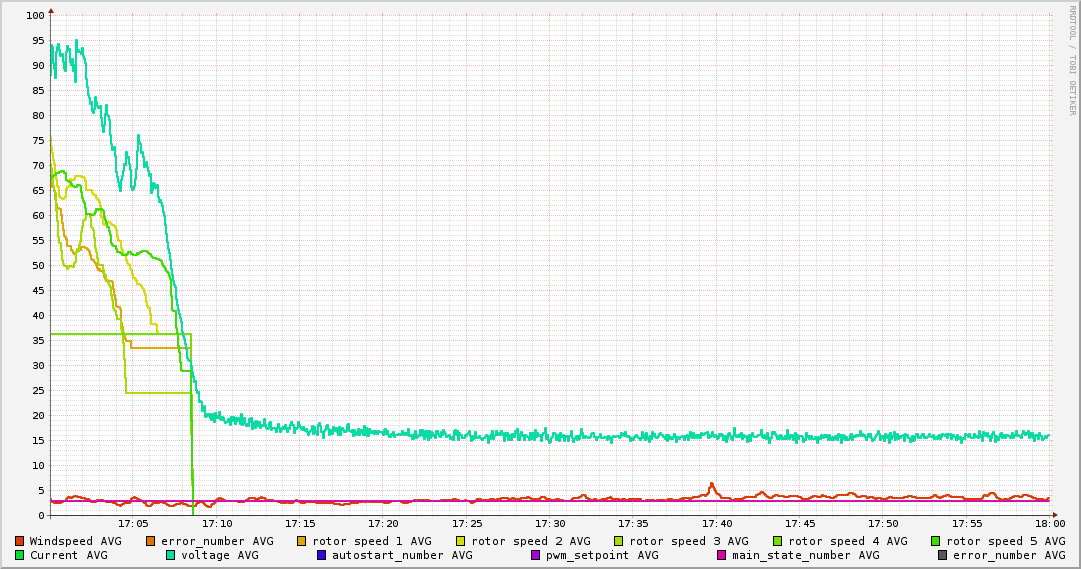Click the rotor speed 2 AVG color swatch
This screenshot has height=569, width=1081.
461,541
